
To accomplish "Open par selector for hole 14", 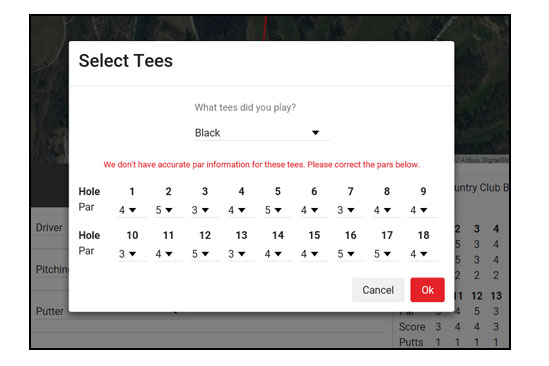I will 278,254.
